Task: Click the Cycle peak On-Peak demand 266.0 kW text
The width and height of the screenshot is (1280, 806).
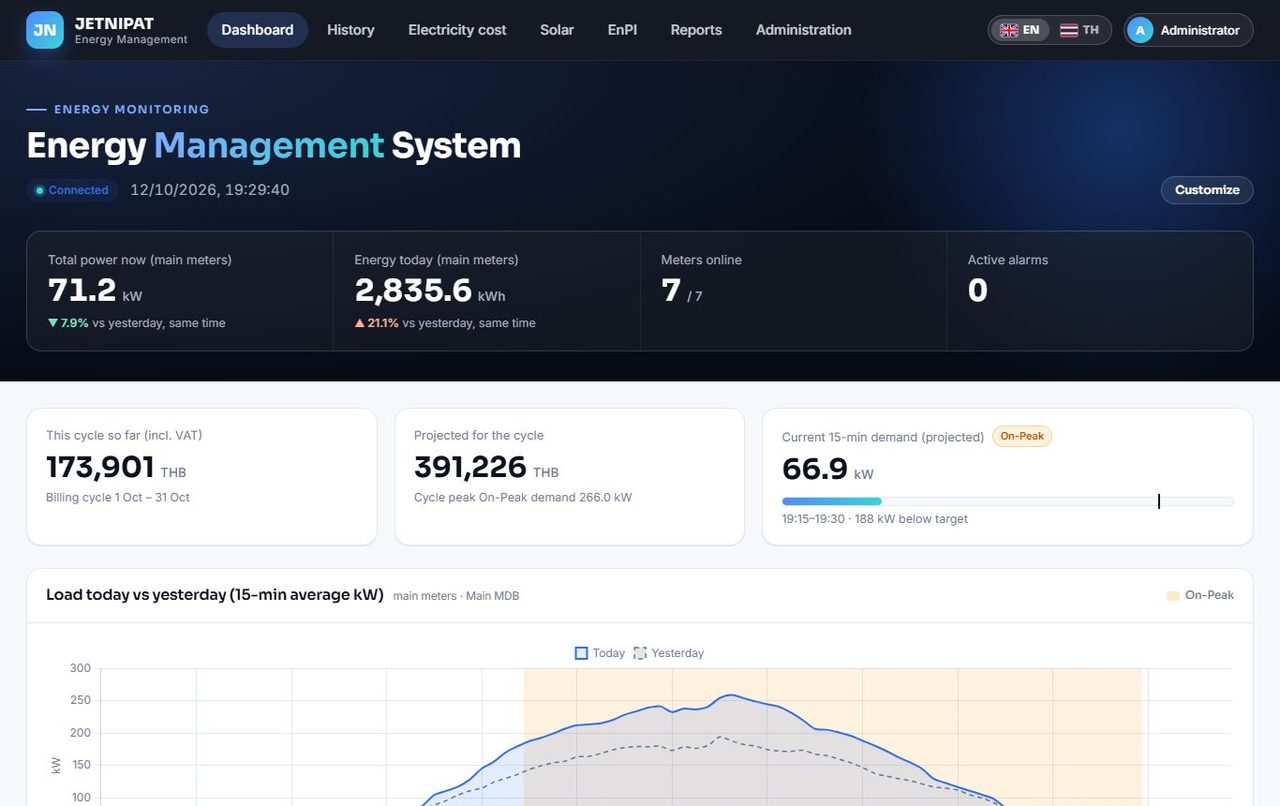Action: coord(523,497)
